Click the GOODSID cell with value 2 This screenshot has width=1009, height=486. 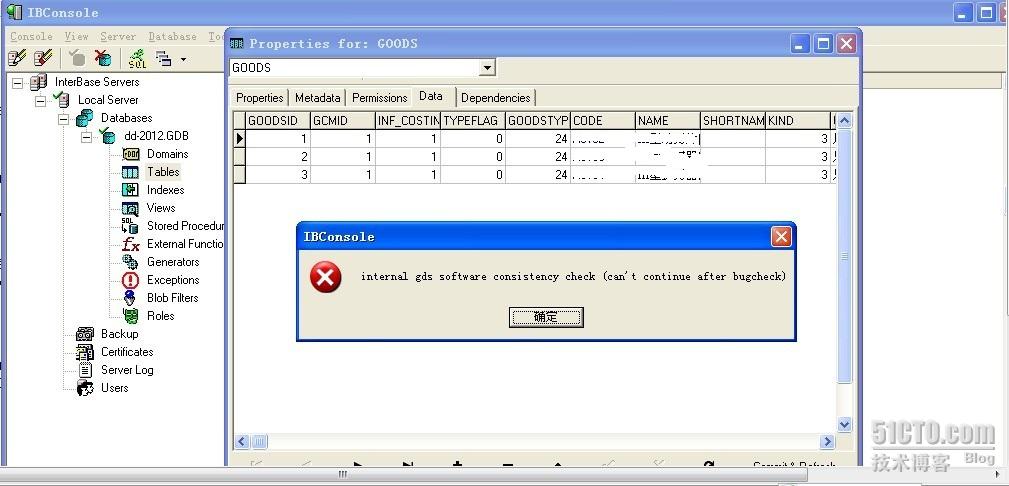point(278,156)
